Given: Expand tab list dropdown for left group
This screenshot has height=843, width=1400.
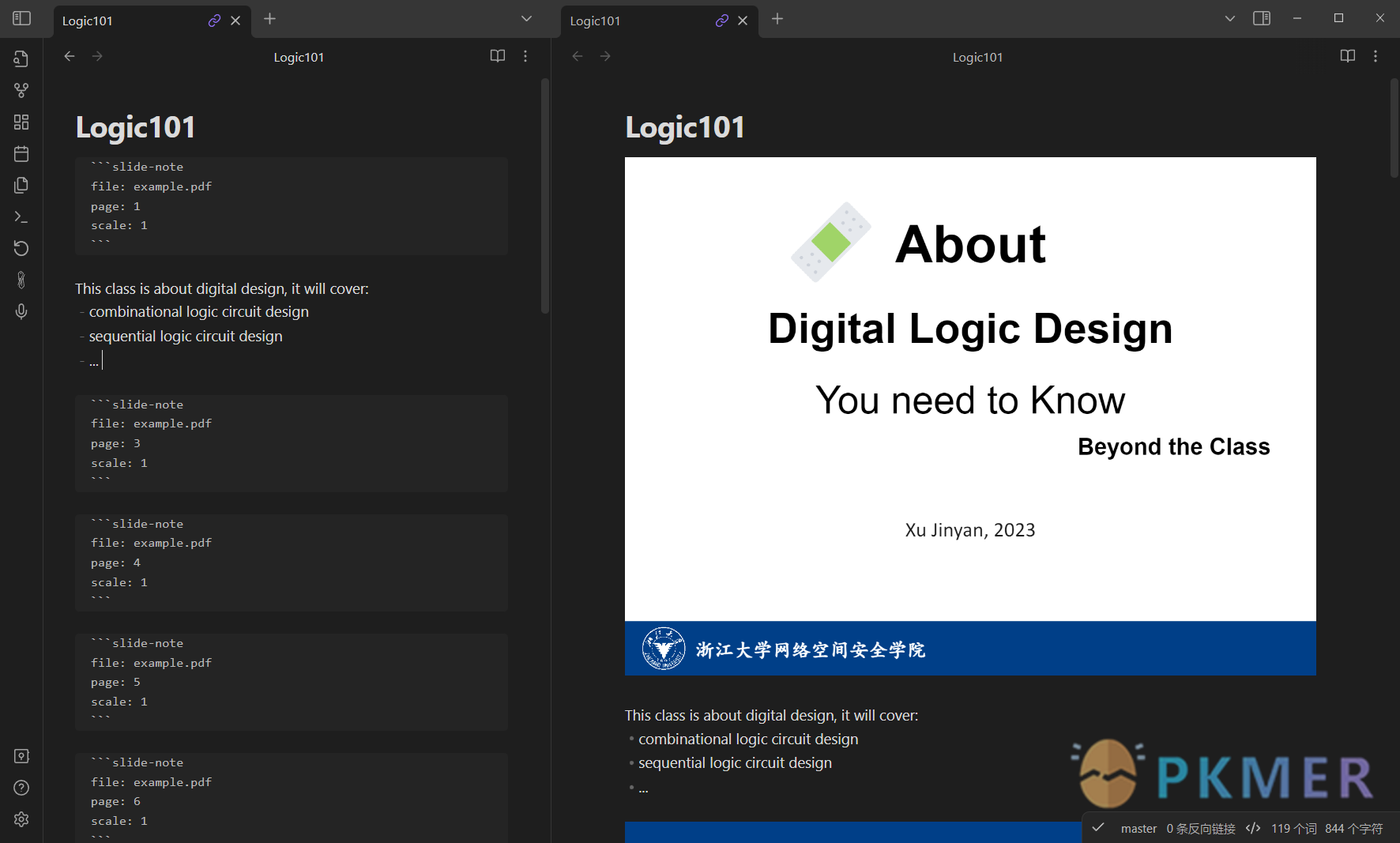Looking at the screenshot, I should click(527, 19).
